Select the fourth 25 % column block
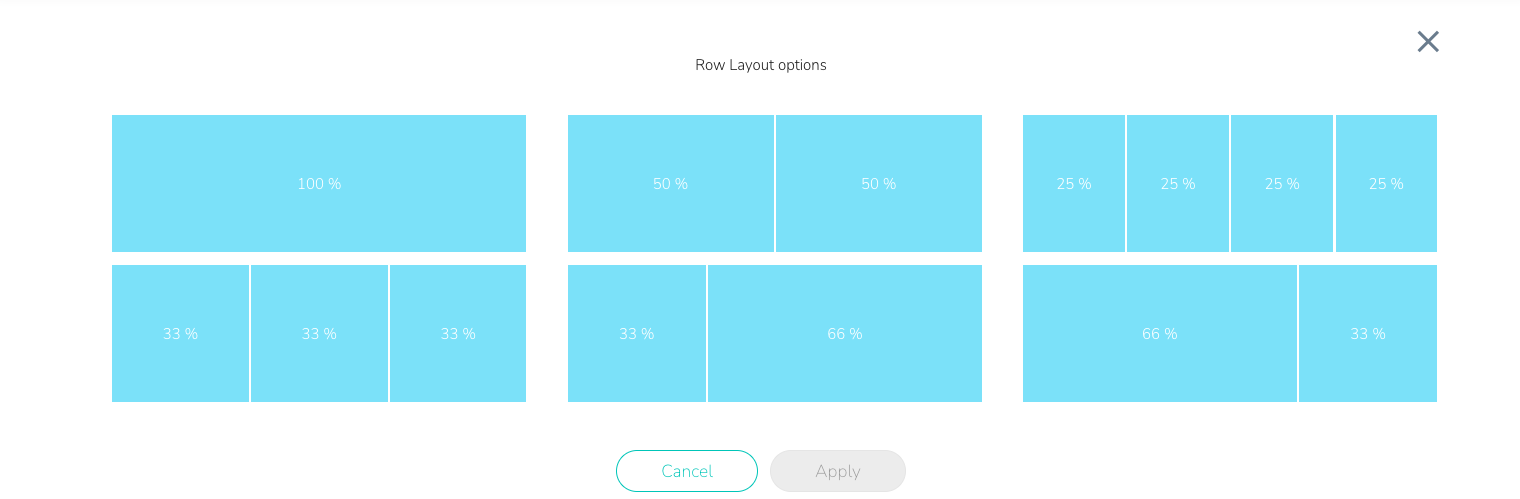 (1385, 183)
